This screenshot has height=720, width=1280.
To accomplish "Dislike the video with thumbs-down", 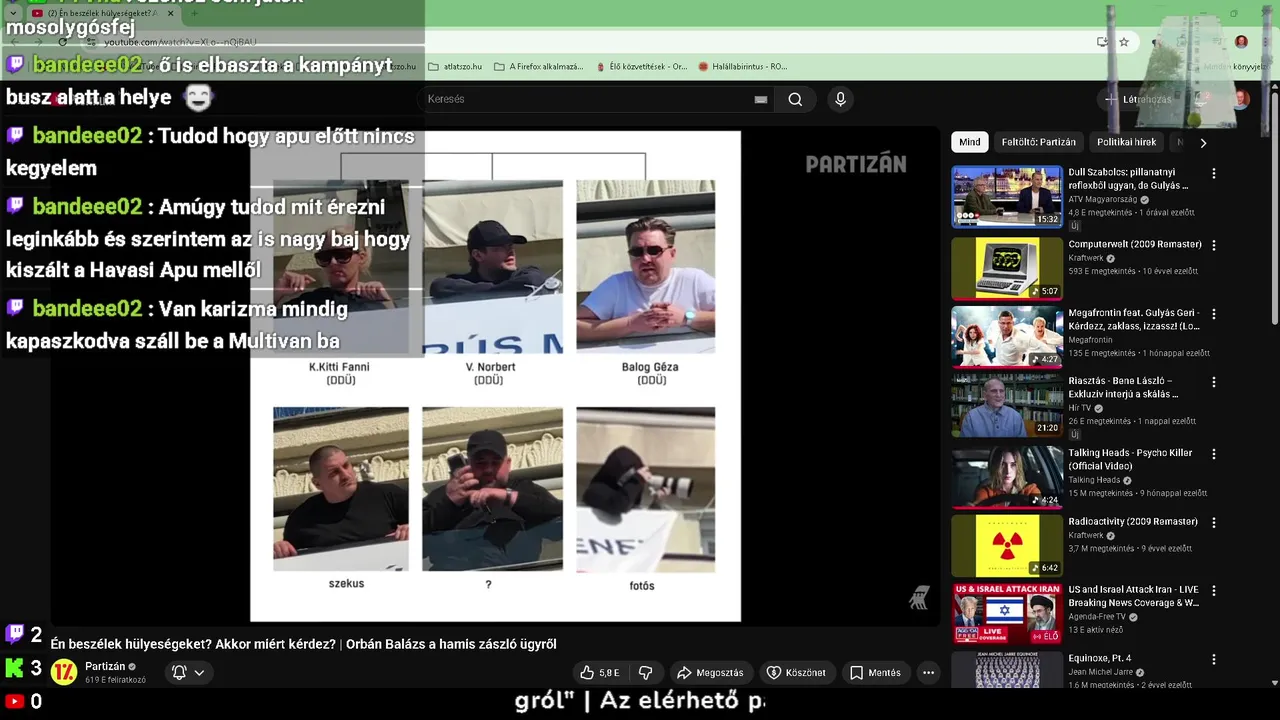I will click(645, 673).
